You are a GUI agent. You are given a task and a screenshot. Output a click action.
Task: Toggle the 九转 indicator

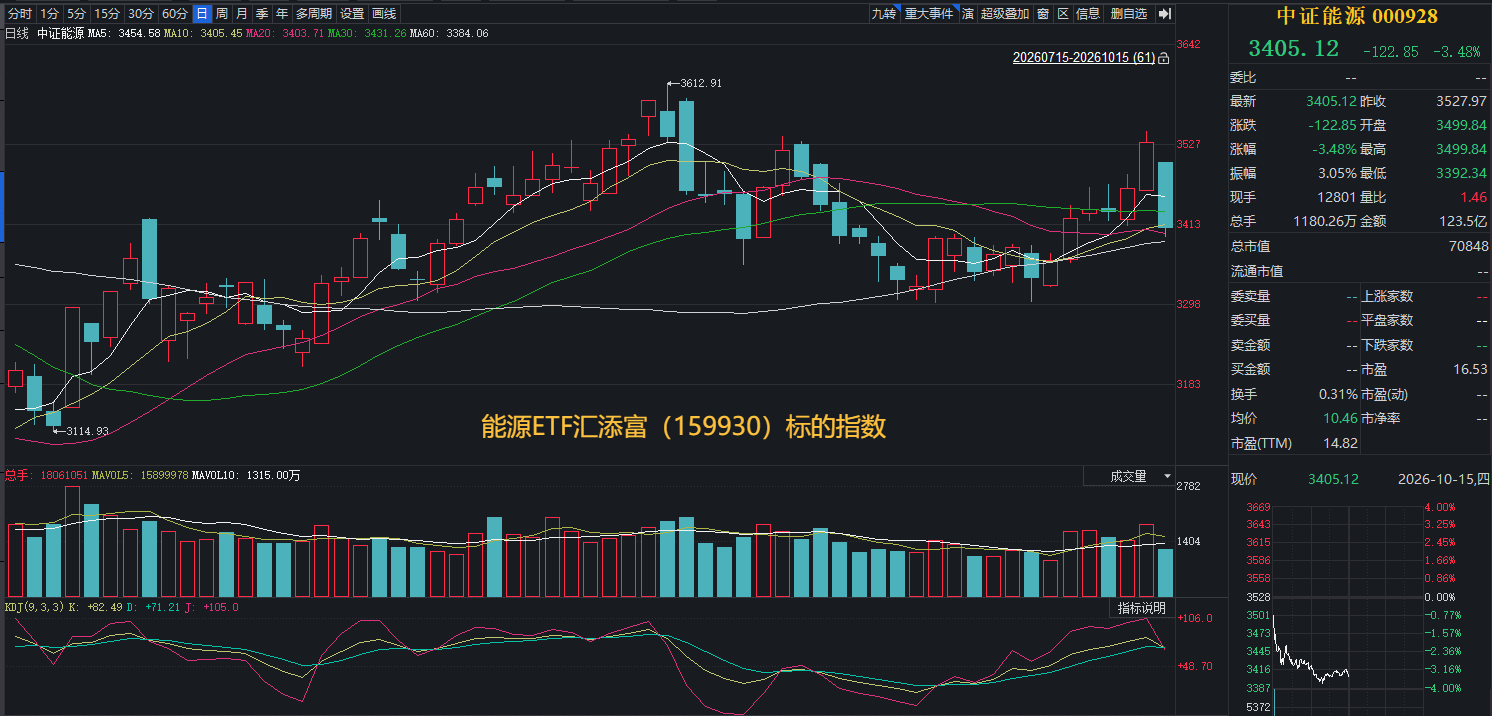pyautogui.click(x=884, y=14)
